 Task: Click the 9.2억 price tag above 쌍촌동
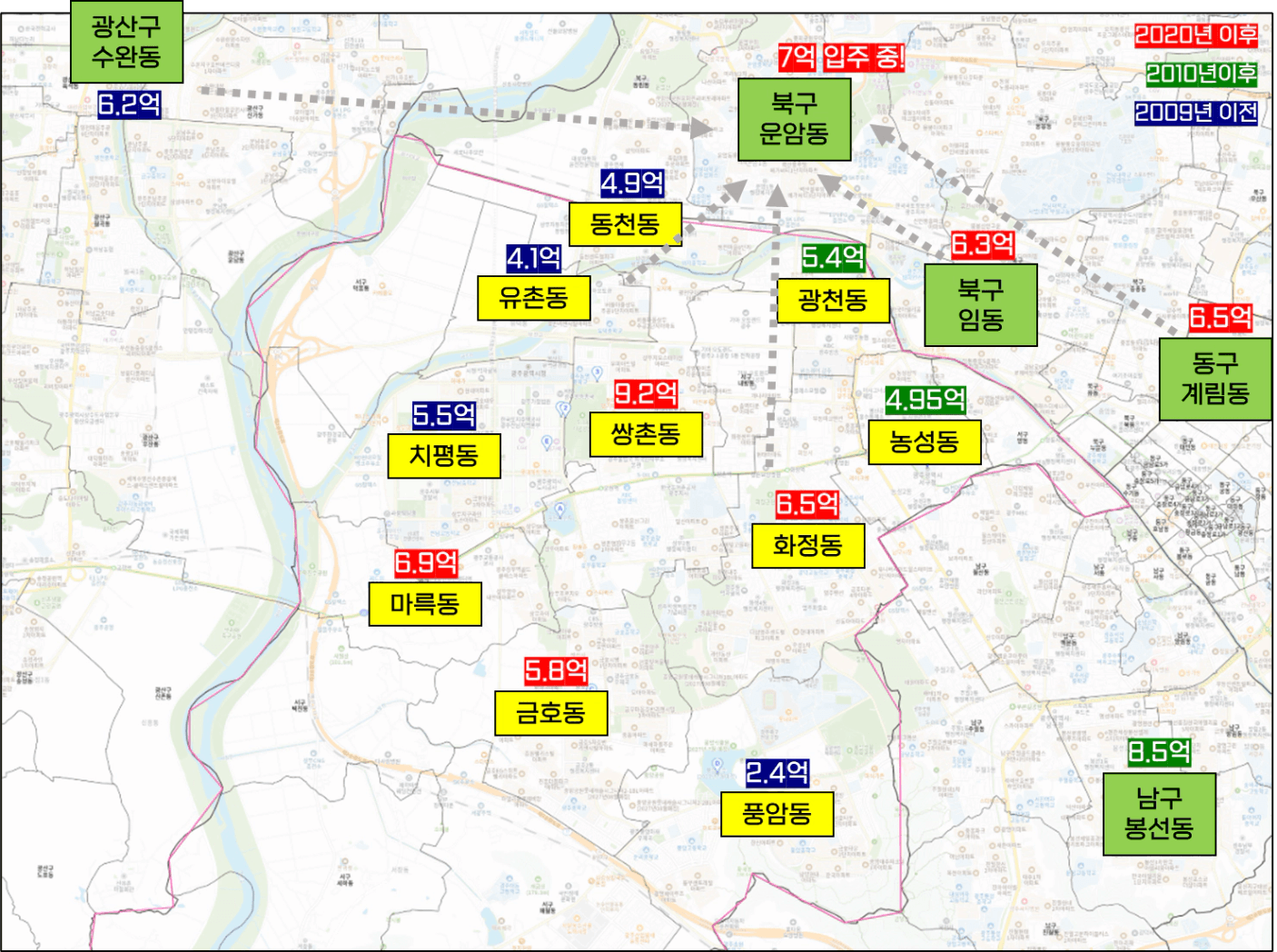tap(646, 394)
